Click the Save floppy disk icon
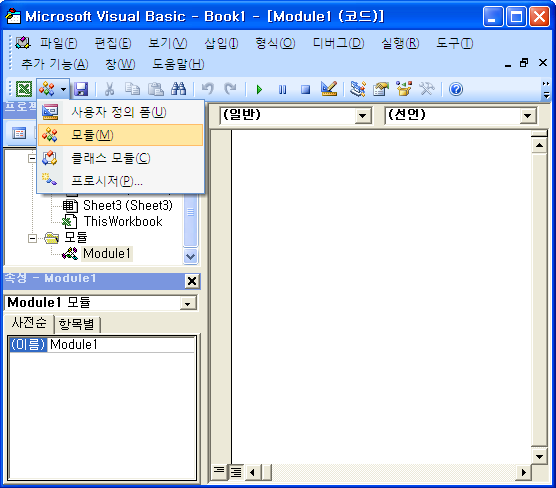Image resolution: width=556 pixels, height=488 pixels. [x=81, y=89]
